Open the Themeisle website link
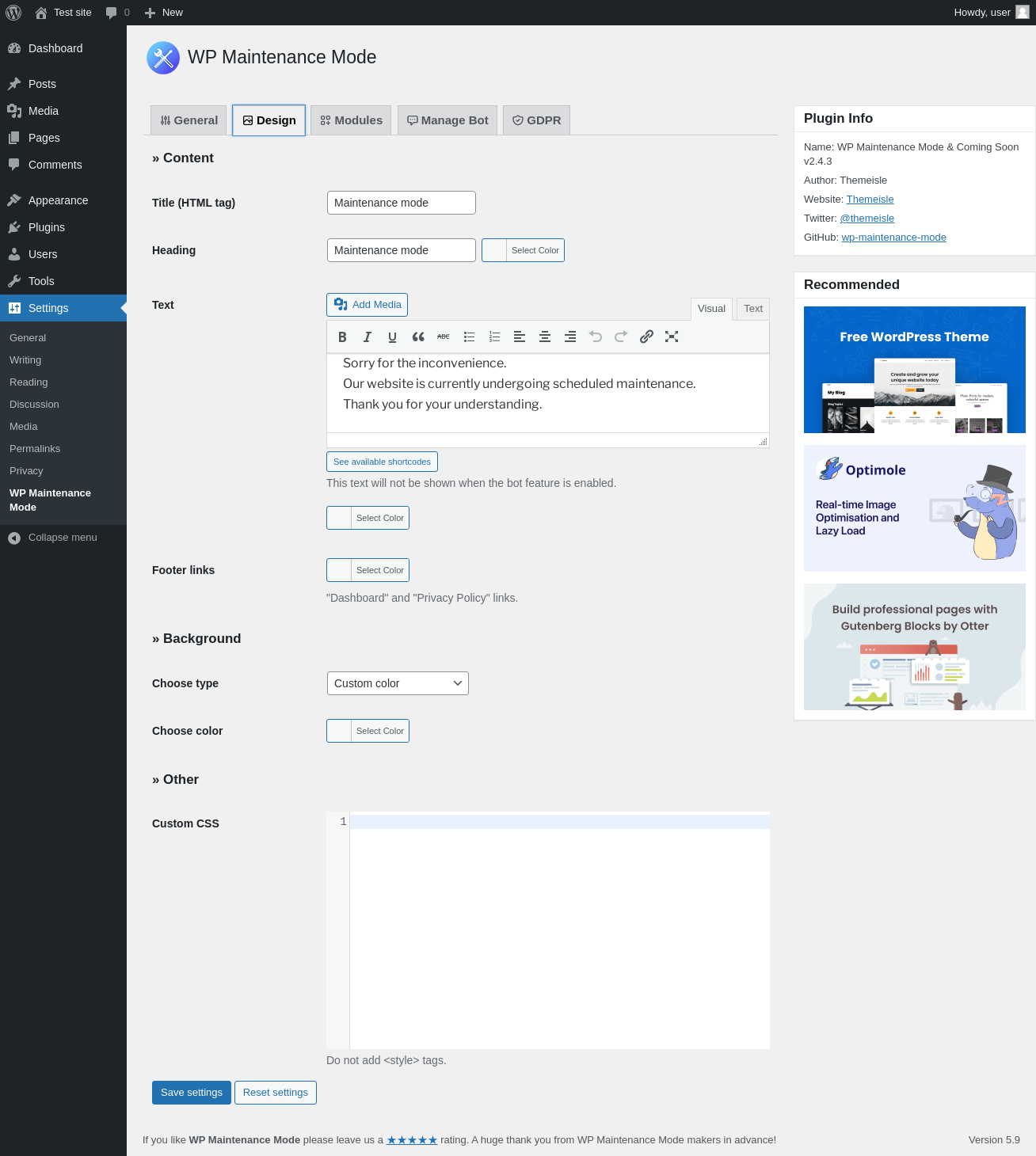This screenshot has height=1156, width=1036. (870, 200)
